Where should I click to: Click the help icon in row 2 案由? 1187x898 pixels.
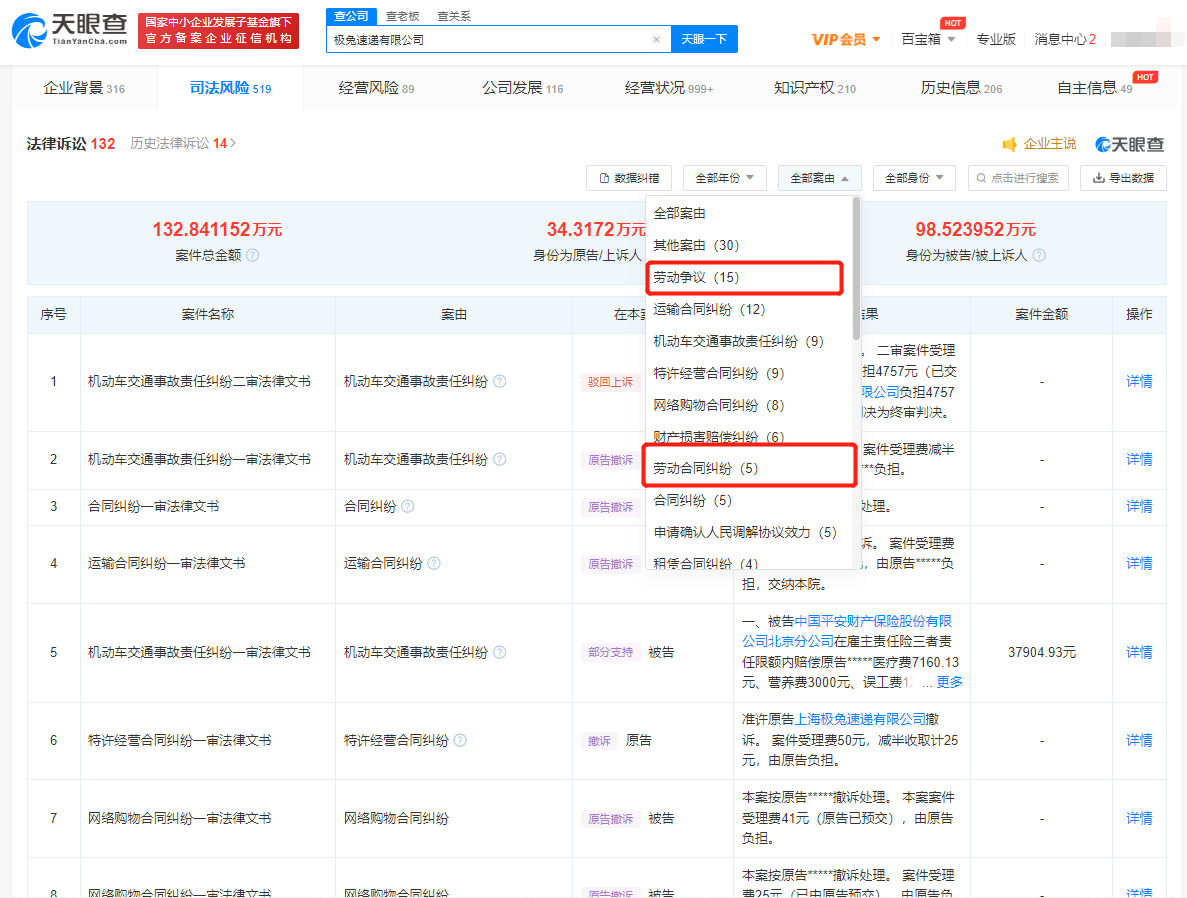(x=500, y=459)
